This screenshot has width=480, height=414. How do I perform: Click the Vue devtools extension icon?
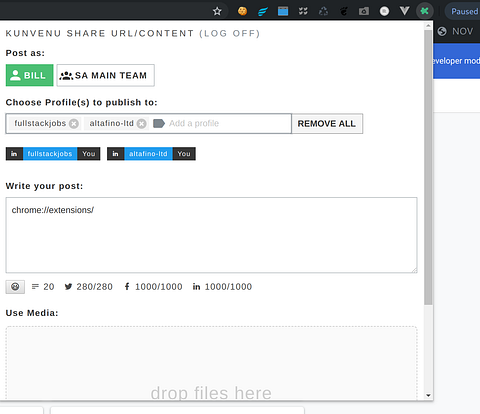pos(404,11)
